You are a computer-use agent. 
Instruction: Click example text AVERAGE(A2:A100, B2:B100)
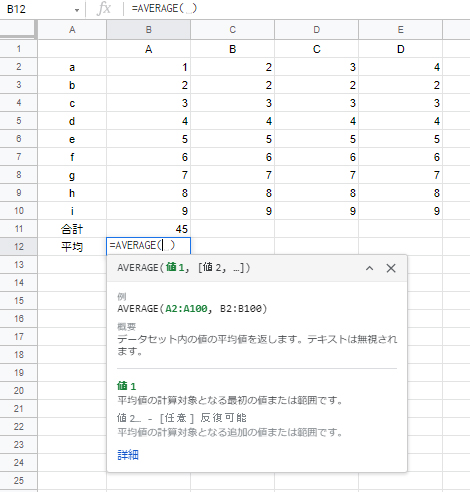[x=192, y=309]
